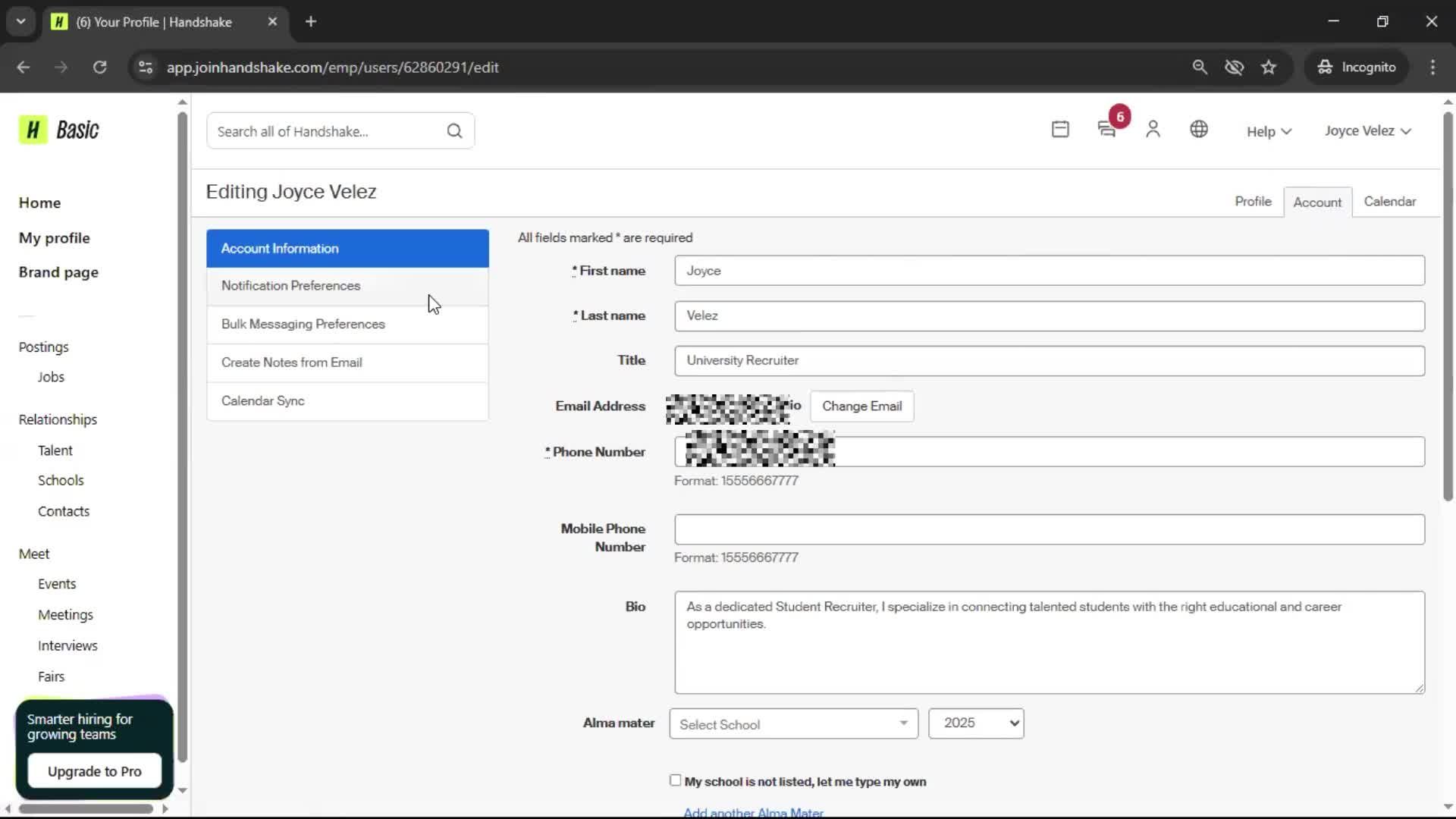Screen dimensions: 1456x819
Task: Click the globe language icon
Action: (1199, 130)
